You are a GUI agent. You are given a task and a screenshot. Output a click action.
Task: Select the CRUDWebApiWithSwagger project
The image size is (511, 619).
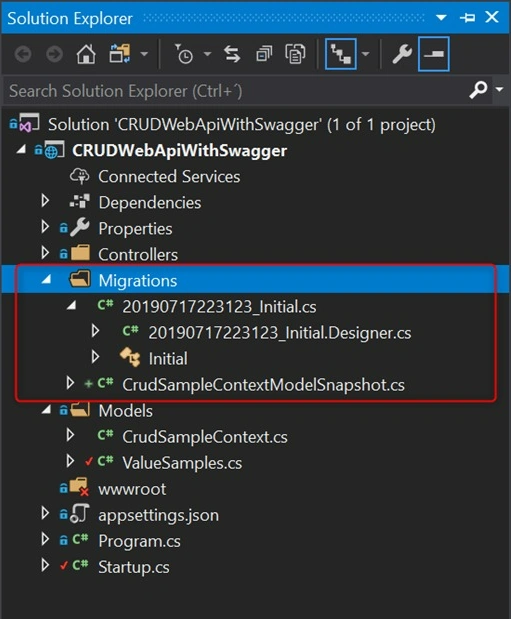[179, 151]
